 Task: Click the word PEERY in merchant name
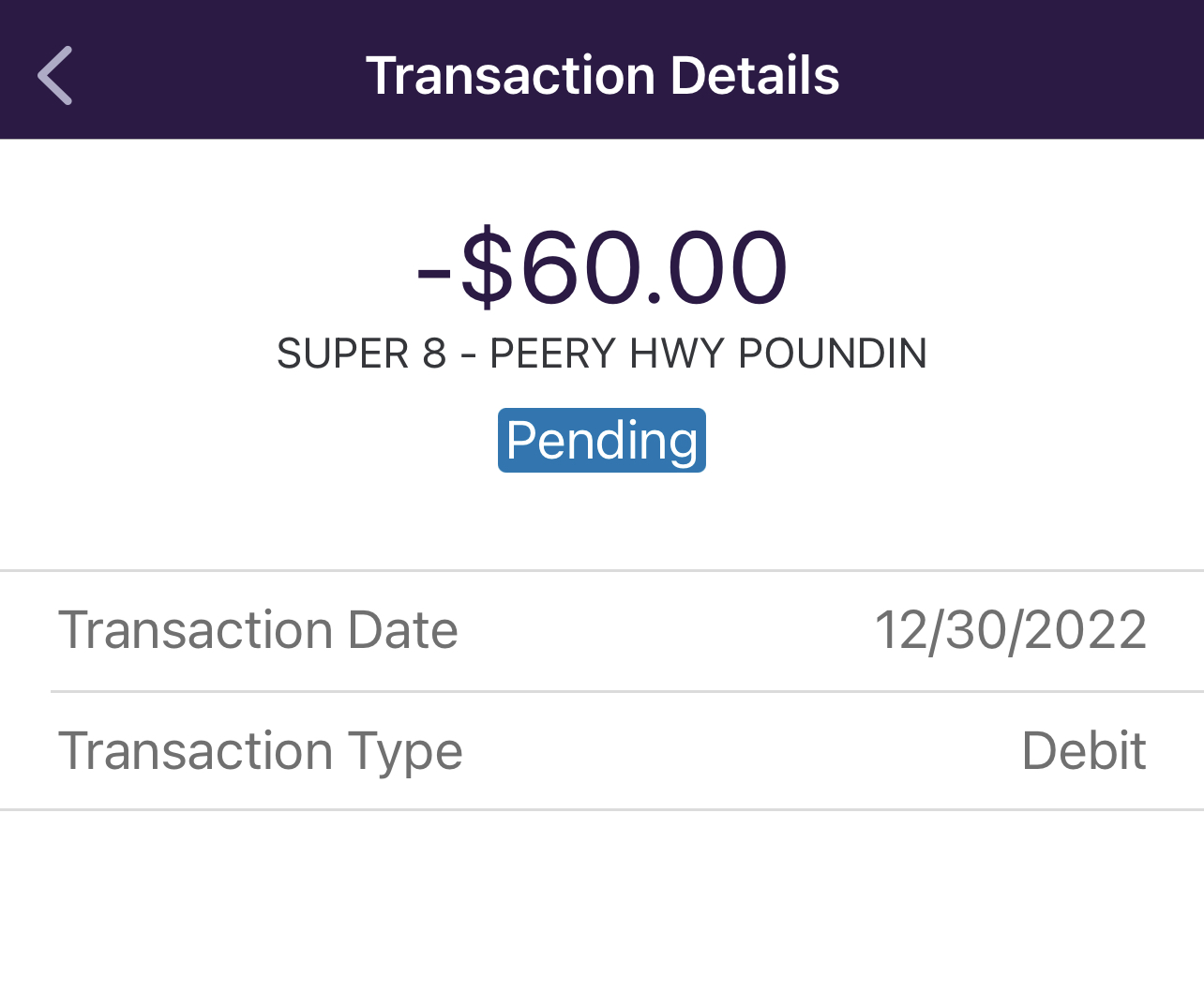552,354
